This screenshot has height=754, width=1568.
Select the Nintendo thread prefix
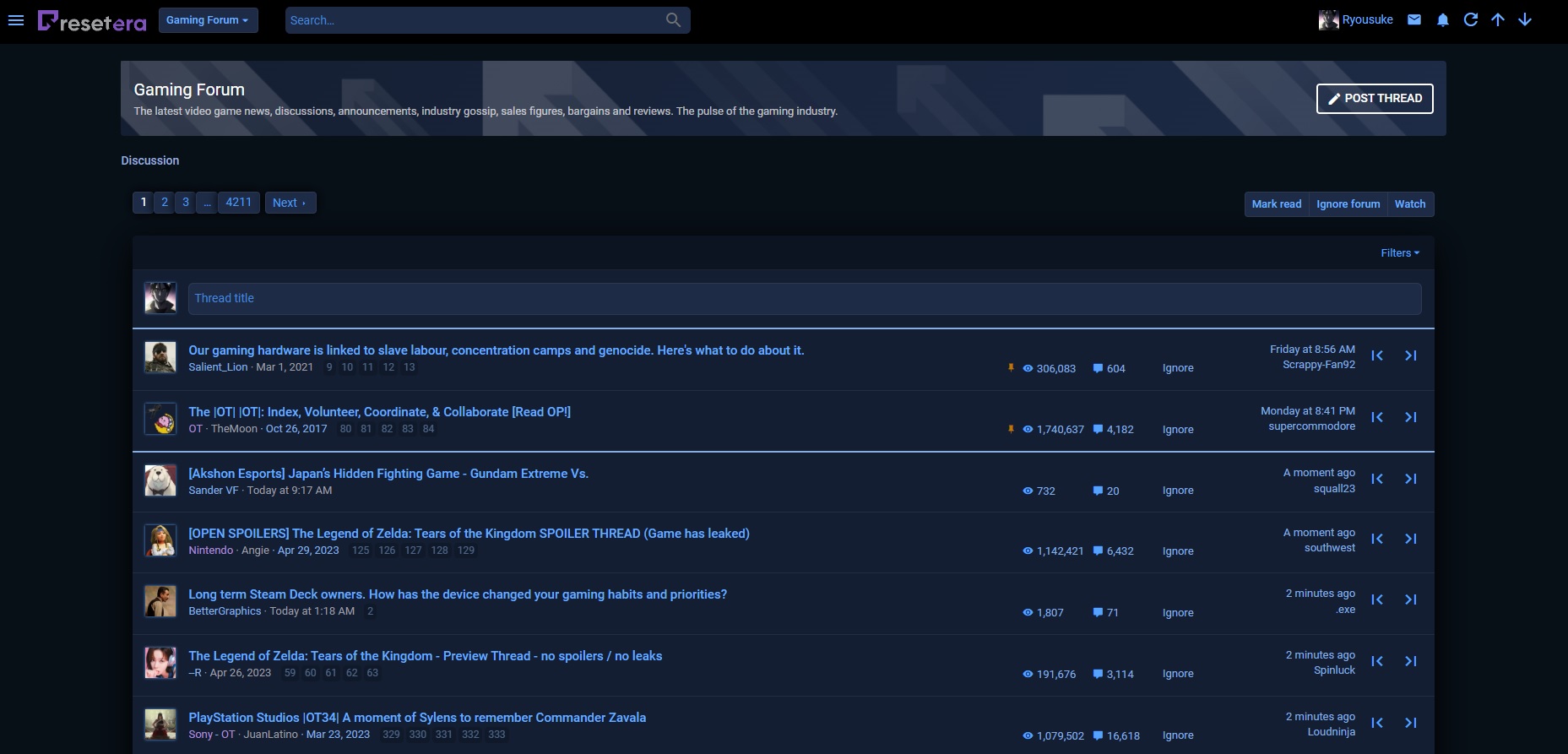[x=211, y=551]
